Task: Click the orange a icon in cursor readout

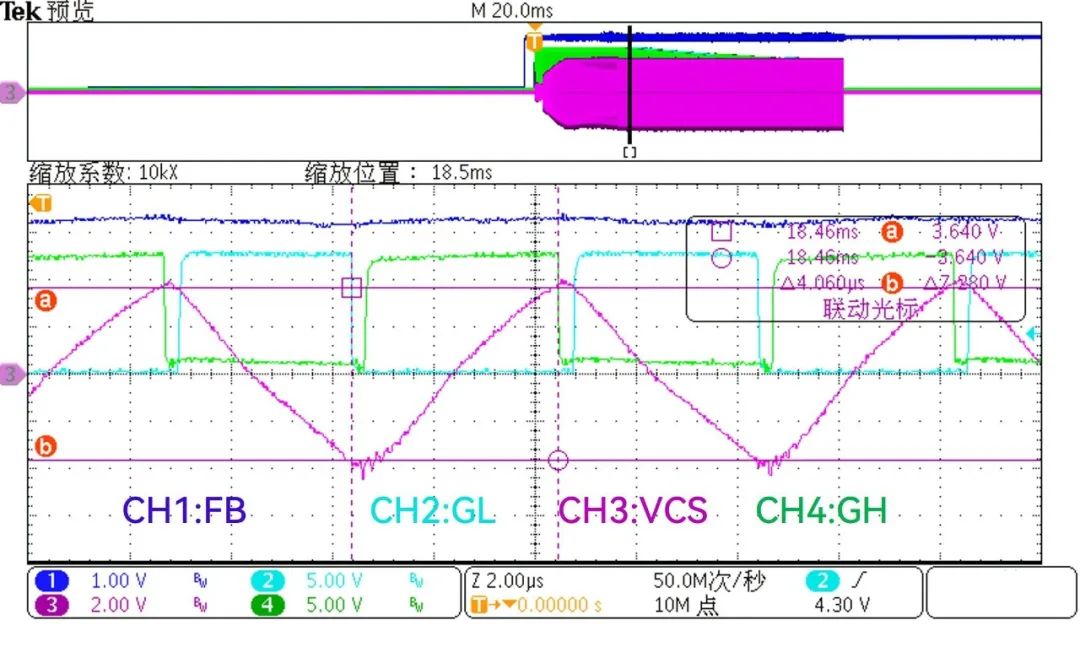Action: (891, 231)
